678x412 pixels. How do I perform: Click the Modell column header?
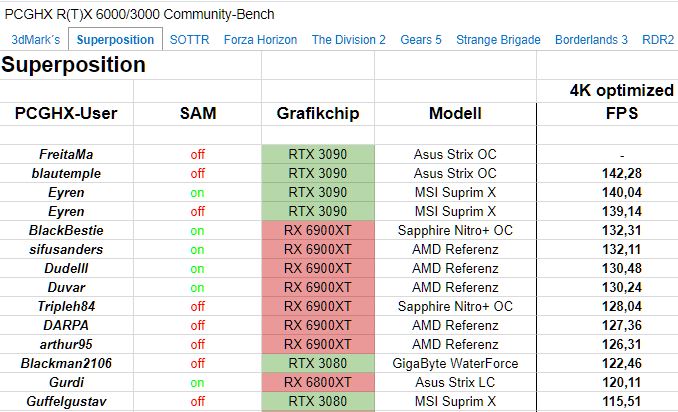[455, 113]
